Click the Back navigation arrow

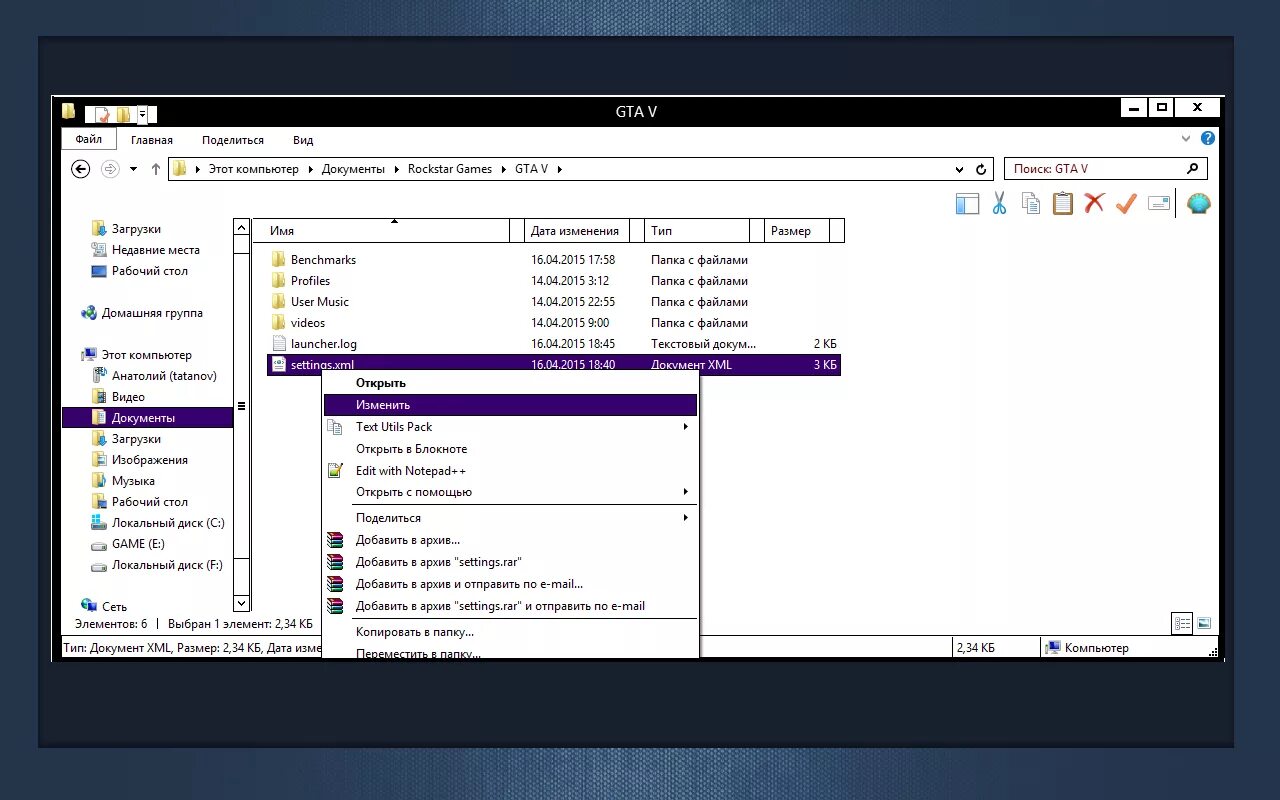tap(81, 169)
